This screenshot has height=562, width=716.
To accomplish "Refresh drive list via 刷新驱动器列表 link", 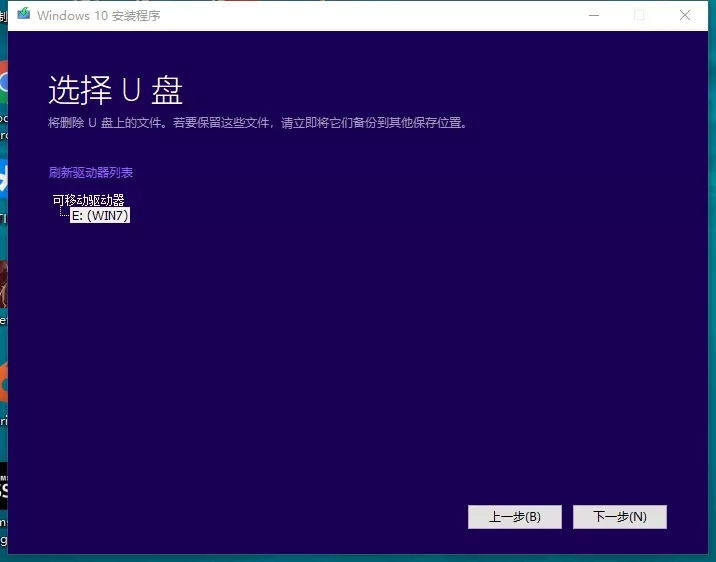I will [91, 173].
